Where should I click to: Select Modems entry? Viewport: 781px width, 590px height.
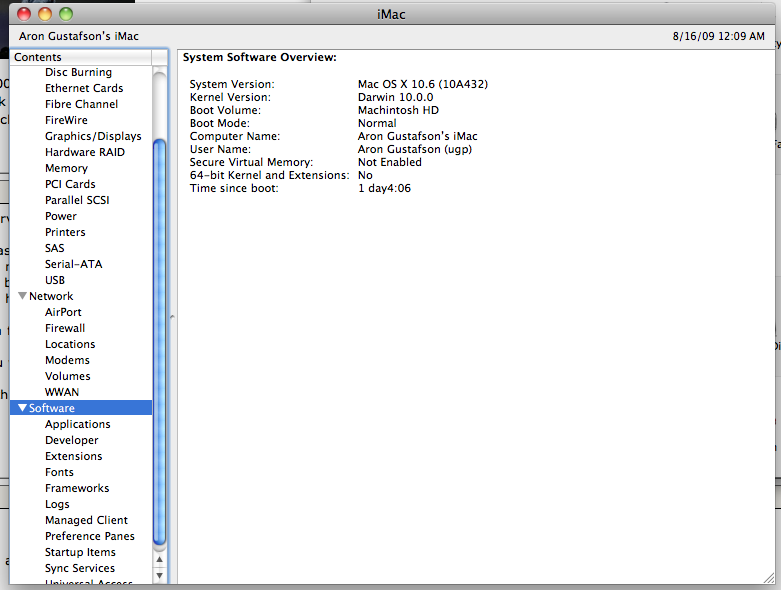point(67,360)
